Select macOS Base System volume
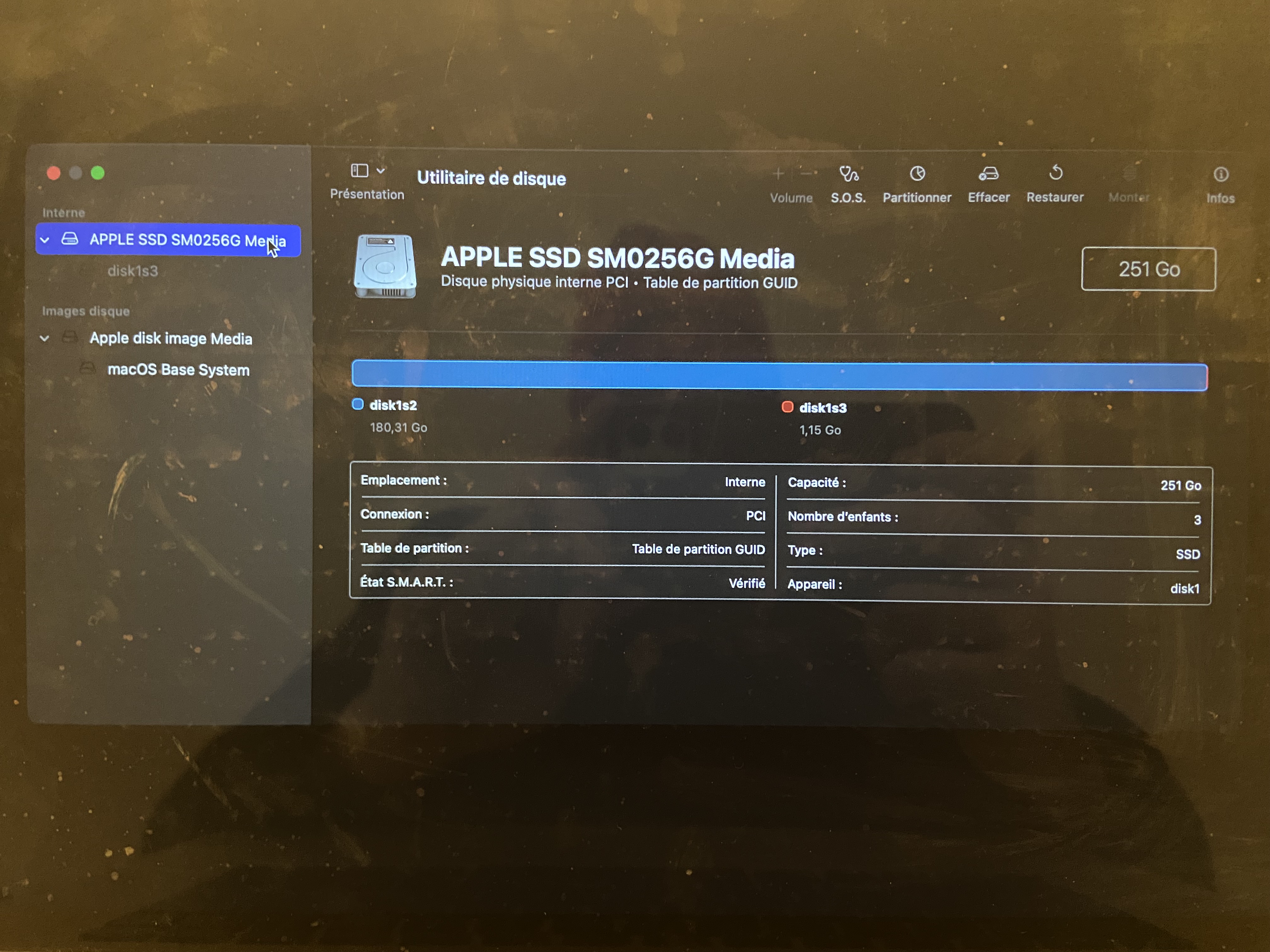Viewport: 1270px width, 952px height. point(179,370)
